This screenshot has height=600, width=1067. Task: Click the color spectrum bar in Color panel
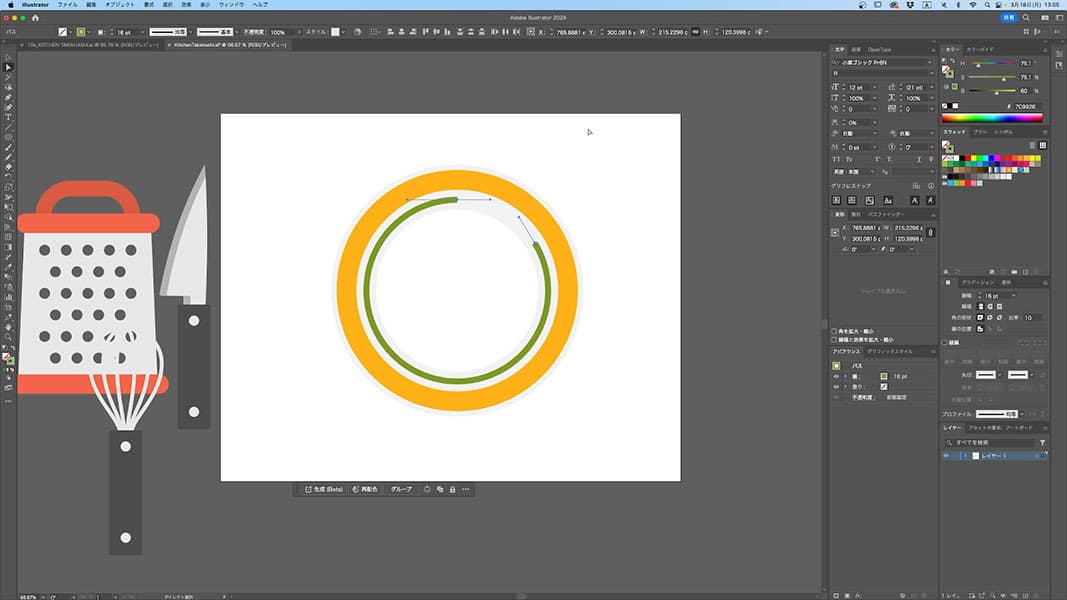[992, 118]
